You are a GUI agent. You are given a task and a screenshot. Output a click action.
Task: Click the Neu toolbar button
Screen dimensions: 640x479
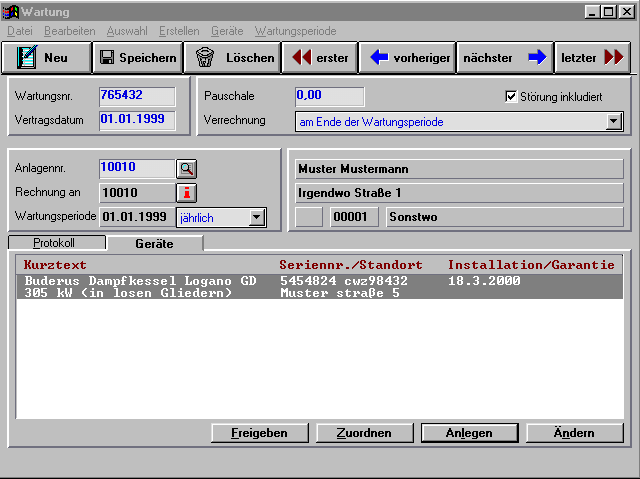pyautogui.click(x=46, y=58)
